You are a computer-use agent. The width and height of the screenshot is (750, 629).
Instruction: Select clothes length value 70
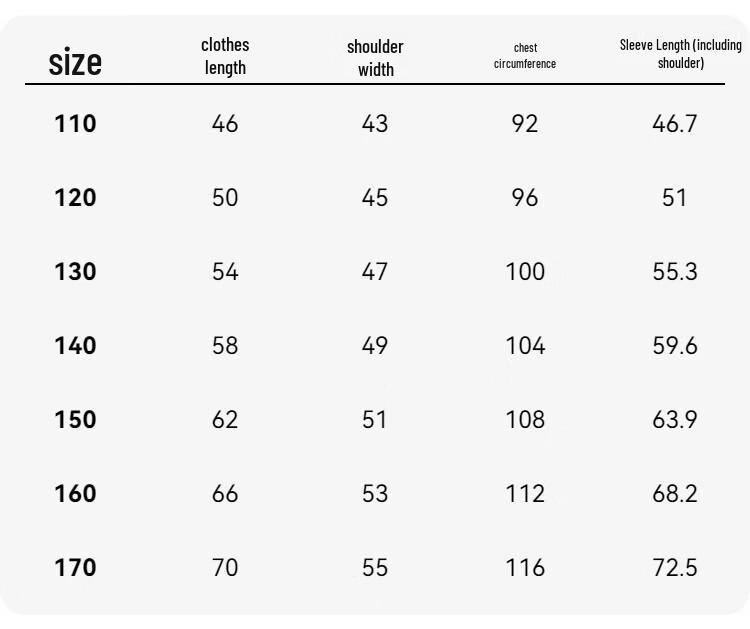[225, 568]
